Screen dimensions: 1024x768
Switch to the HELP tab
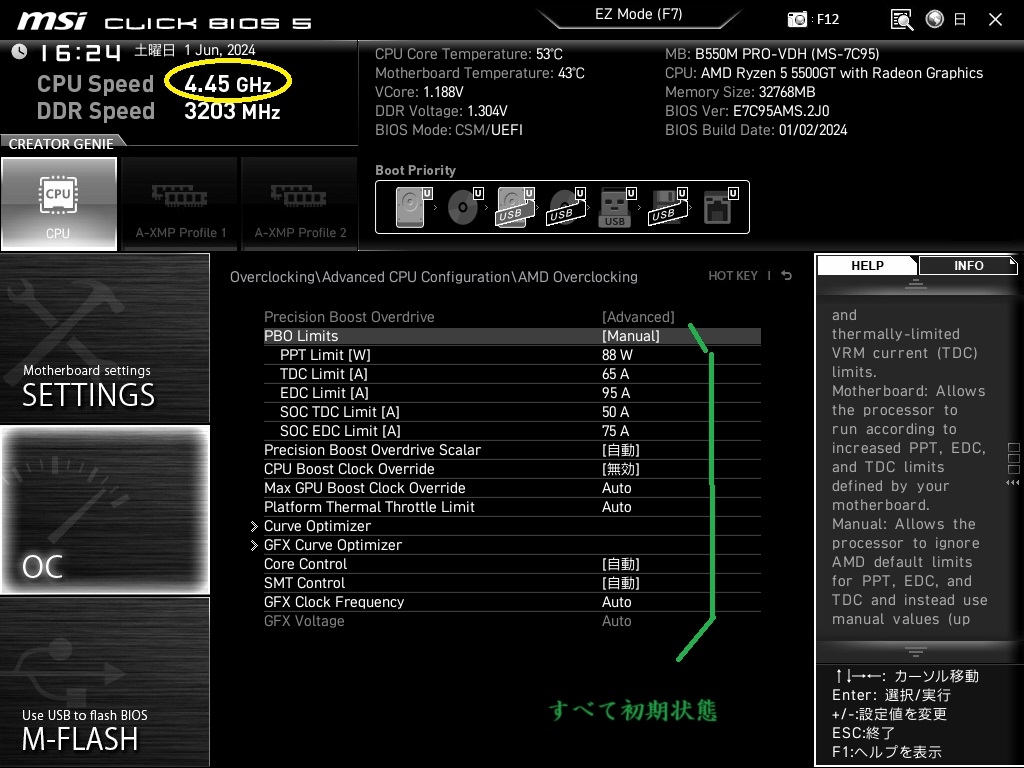867,266
